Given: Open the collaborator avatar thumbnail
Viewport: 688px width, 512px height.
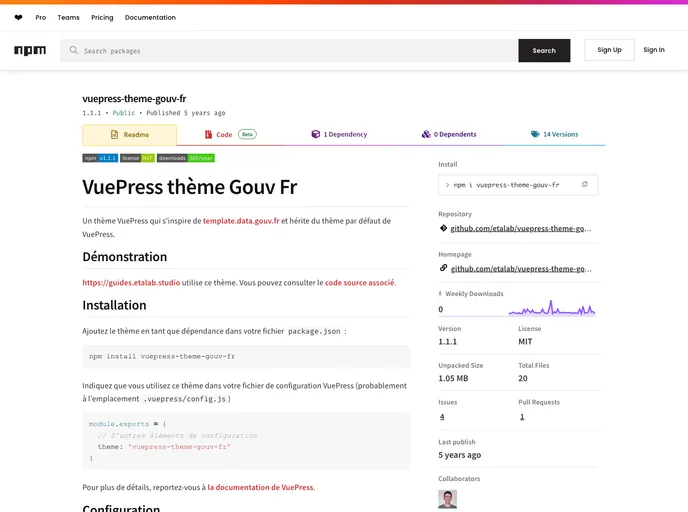Looking at the screenshot, I should (448, 499).
